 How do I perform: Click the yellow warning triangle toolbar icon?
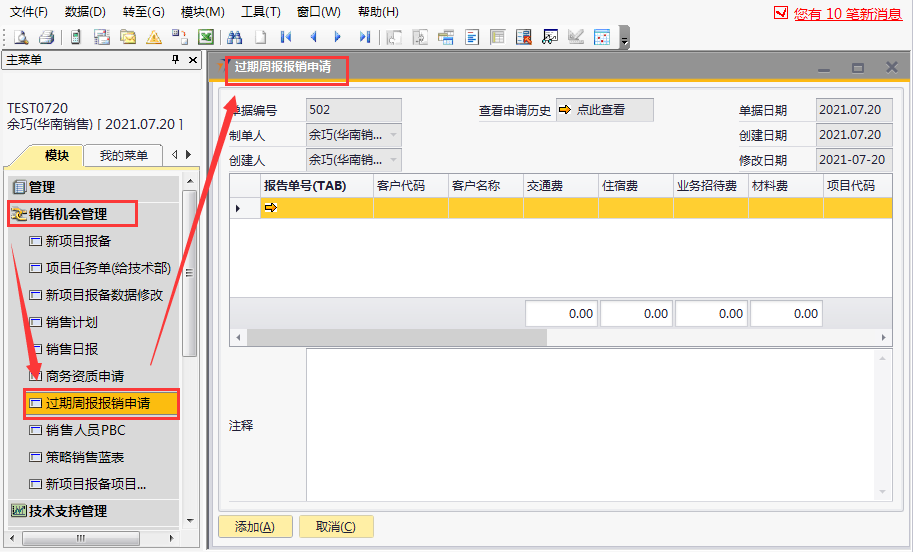pyautogui.click(x=154, y=37)
